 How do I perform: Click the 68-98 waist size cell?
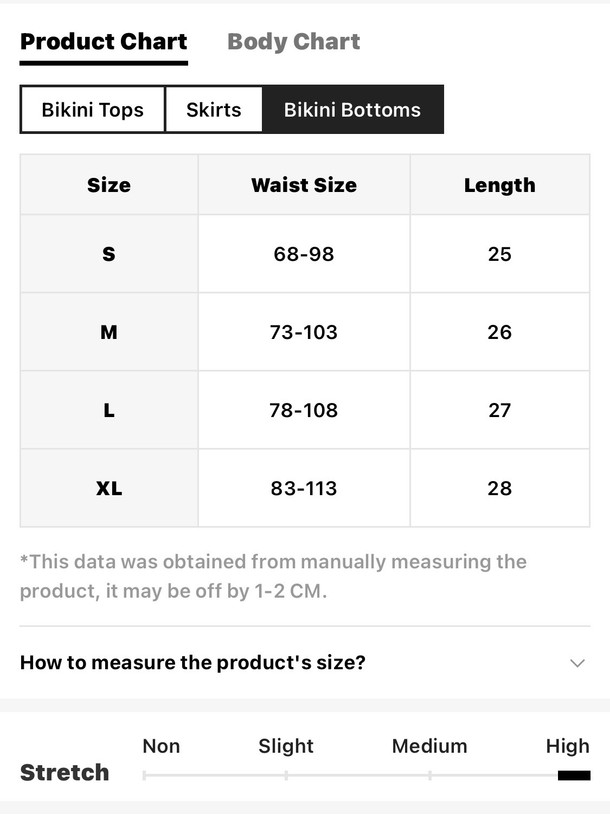pyautogui.click(x=304, y=254)
